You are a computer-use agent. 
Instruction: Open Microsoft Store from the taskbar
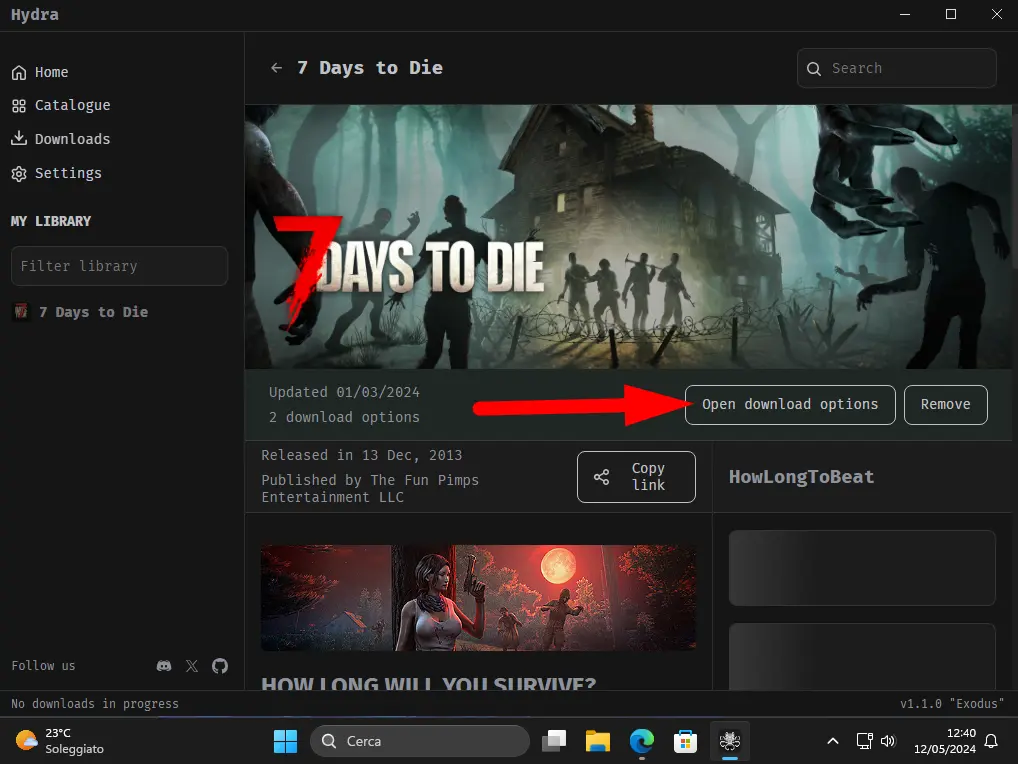click(685, 741)
